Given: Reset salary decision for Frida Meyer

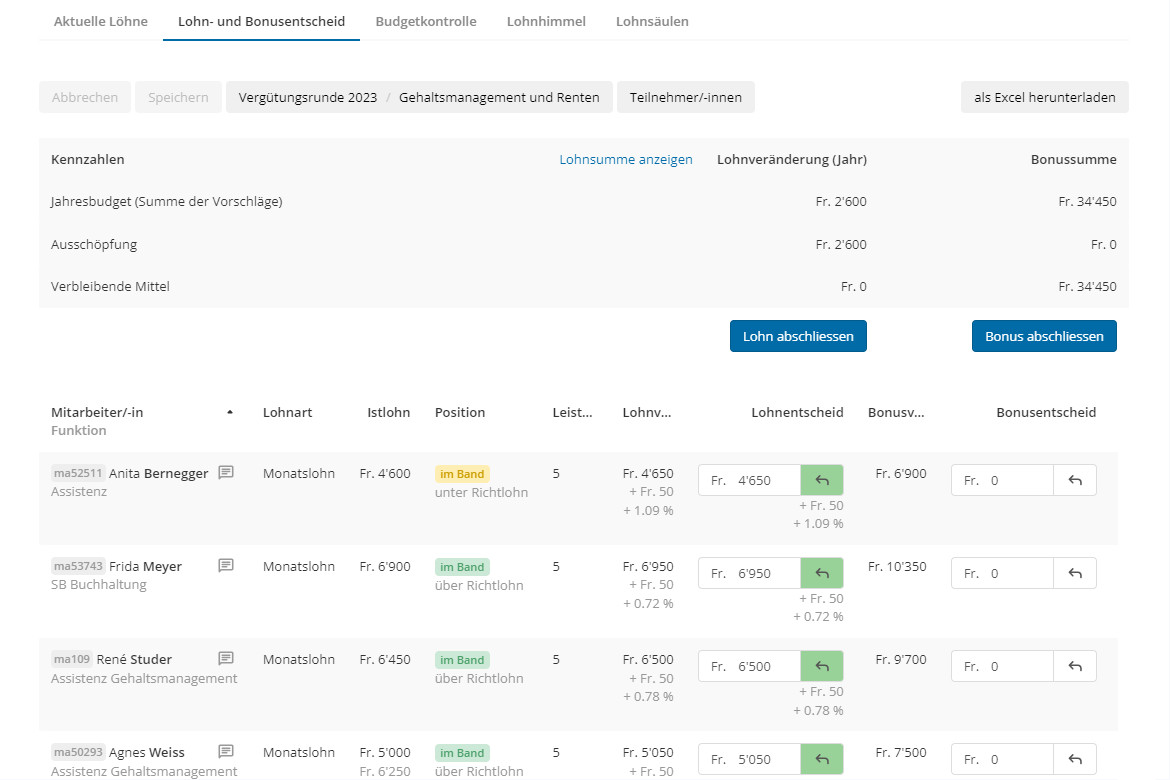Looking at the screenshot, I should pyautogui.click(x=821, y=573).
